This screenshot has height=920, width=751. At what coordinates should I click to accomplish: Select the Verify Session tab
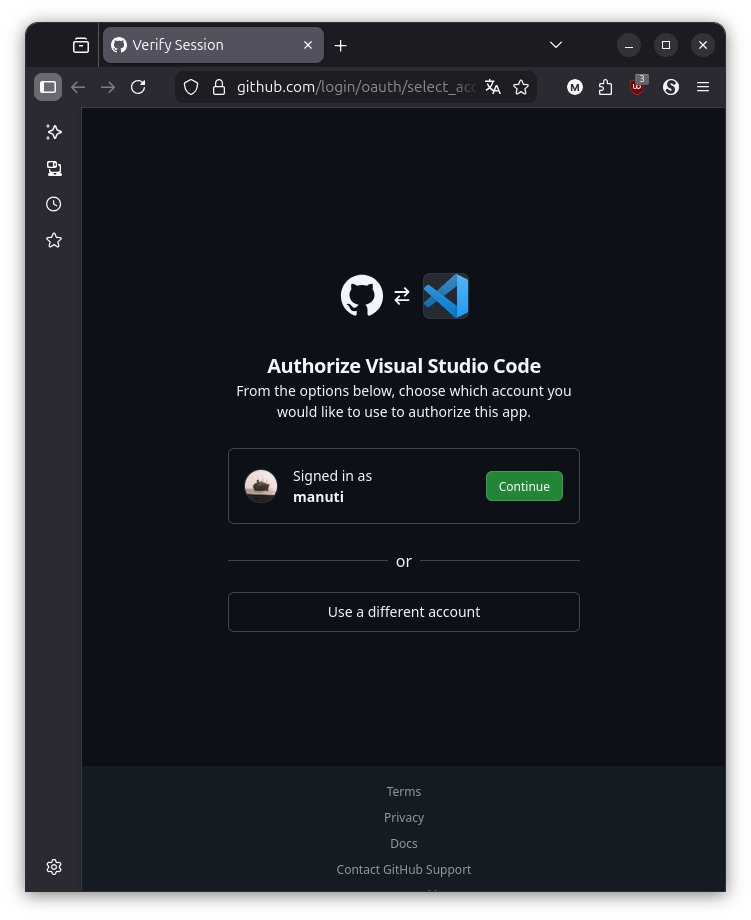213,45
